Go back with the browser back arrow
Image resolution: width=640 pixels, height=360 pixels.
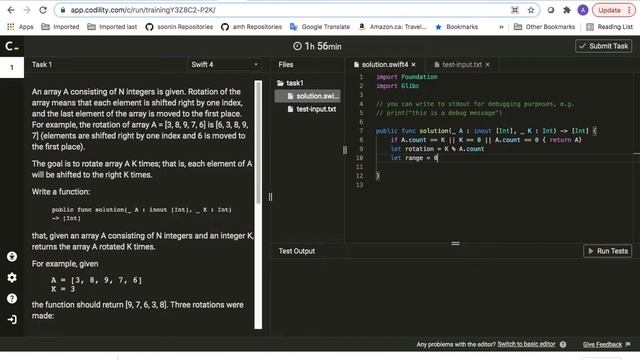11,10
